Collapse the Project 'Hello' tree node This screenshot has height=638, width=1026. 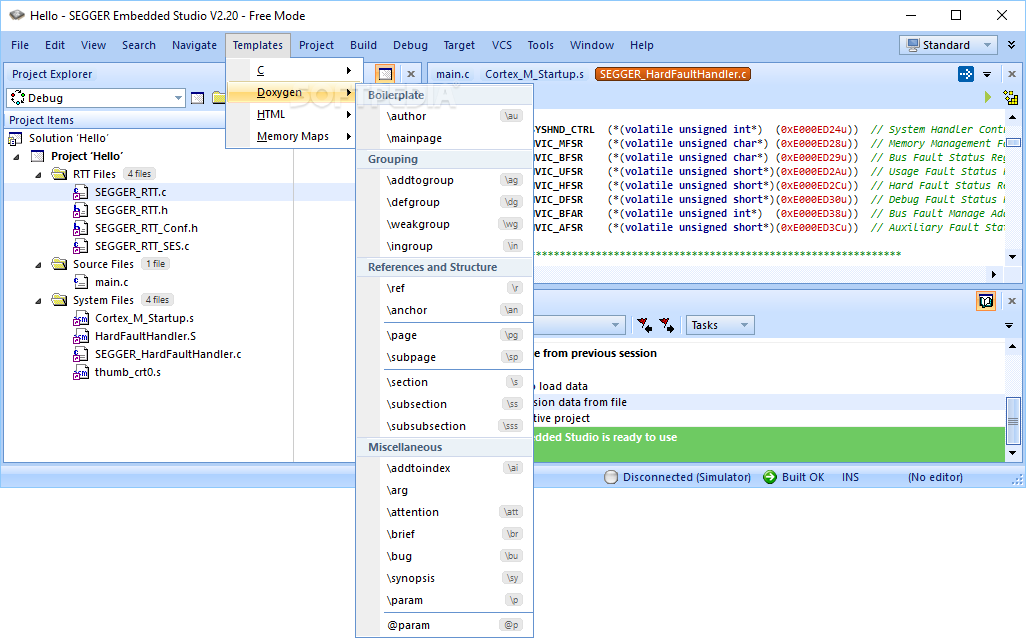(x=17, y=156)
